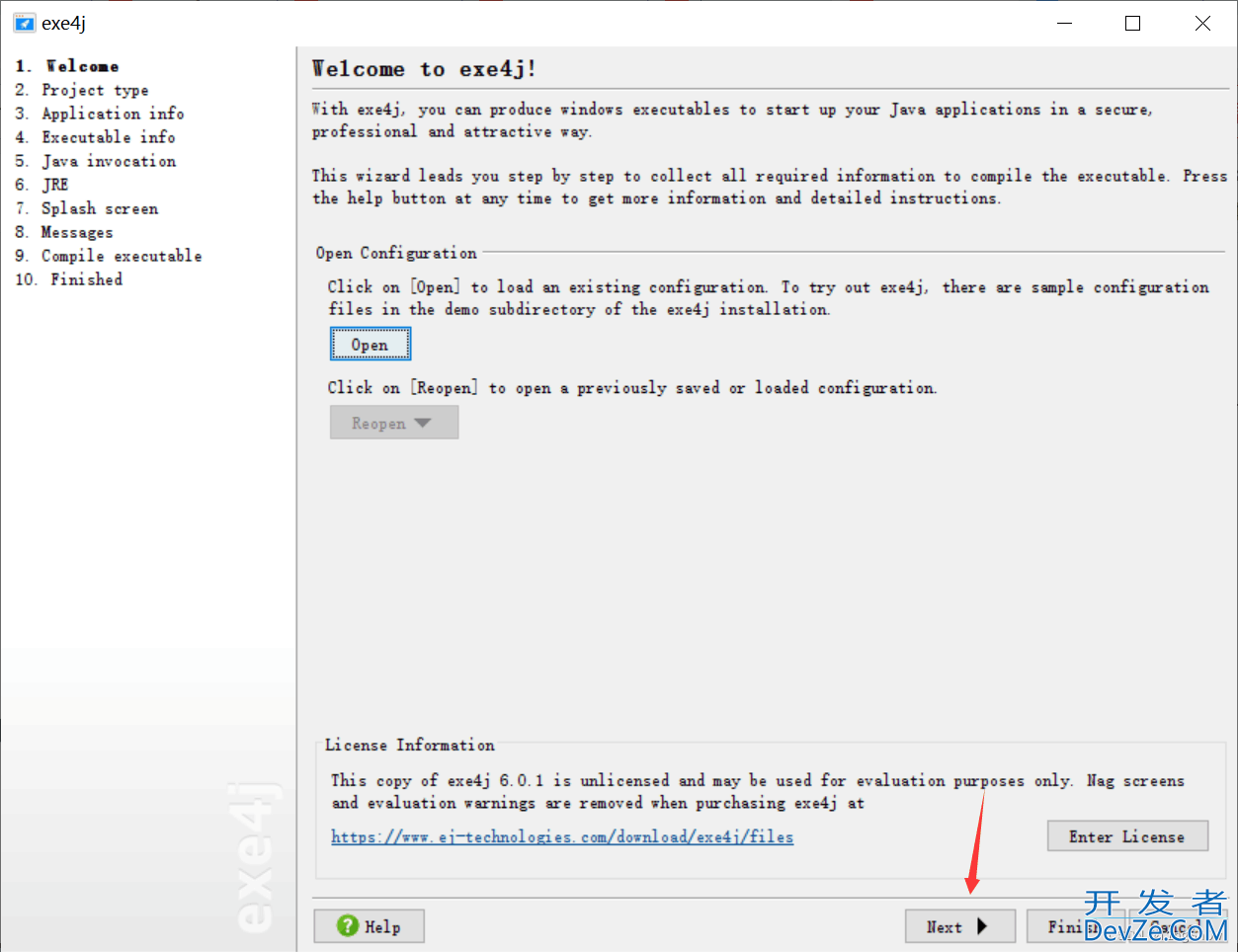Maximize the exe4j window

click(x=1133, y=23)
